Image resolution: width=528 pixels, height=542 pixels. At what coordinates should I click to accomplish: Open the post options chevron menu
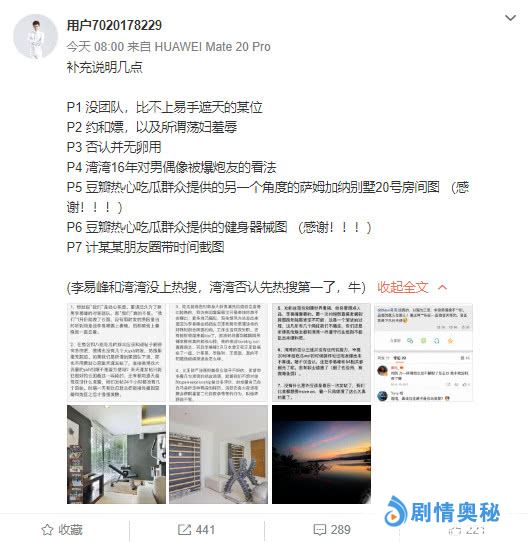[510, 18]
